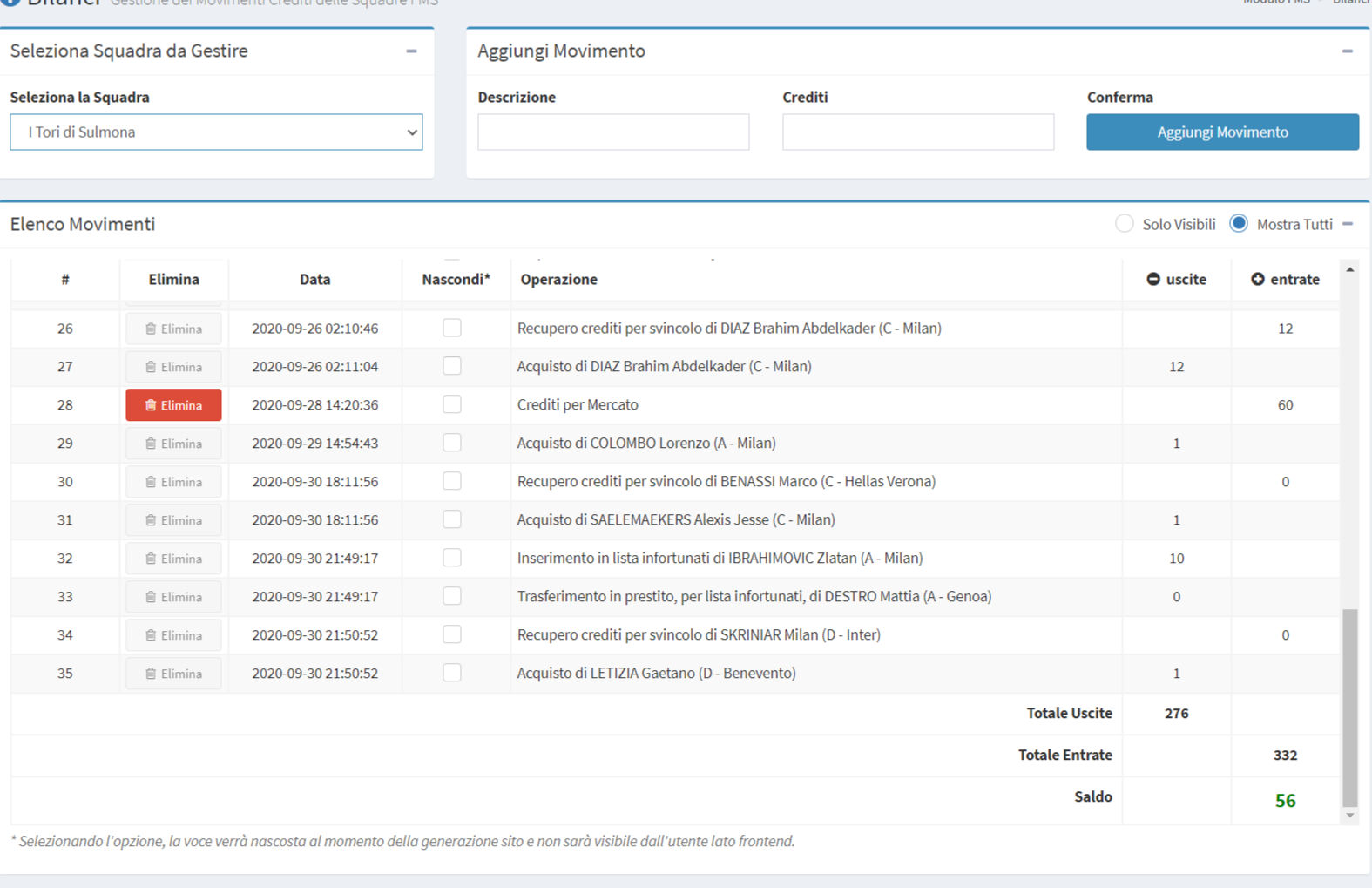
Task: Open the Seleziona la Squadra dropdown
Action: [x=216, y=132]
